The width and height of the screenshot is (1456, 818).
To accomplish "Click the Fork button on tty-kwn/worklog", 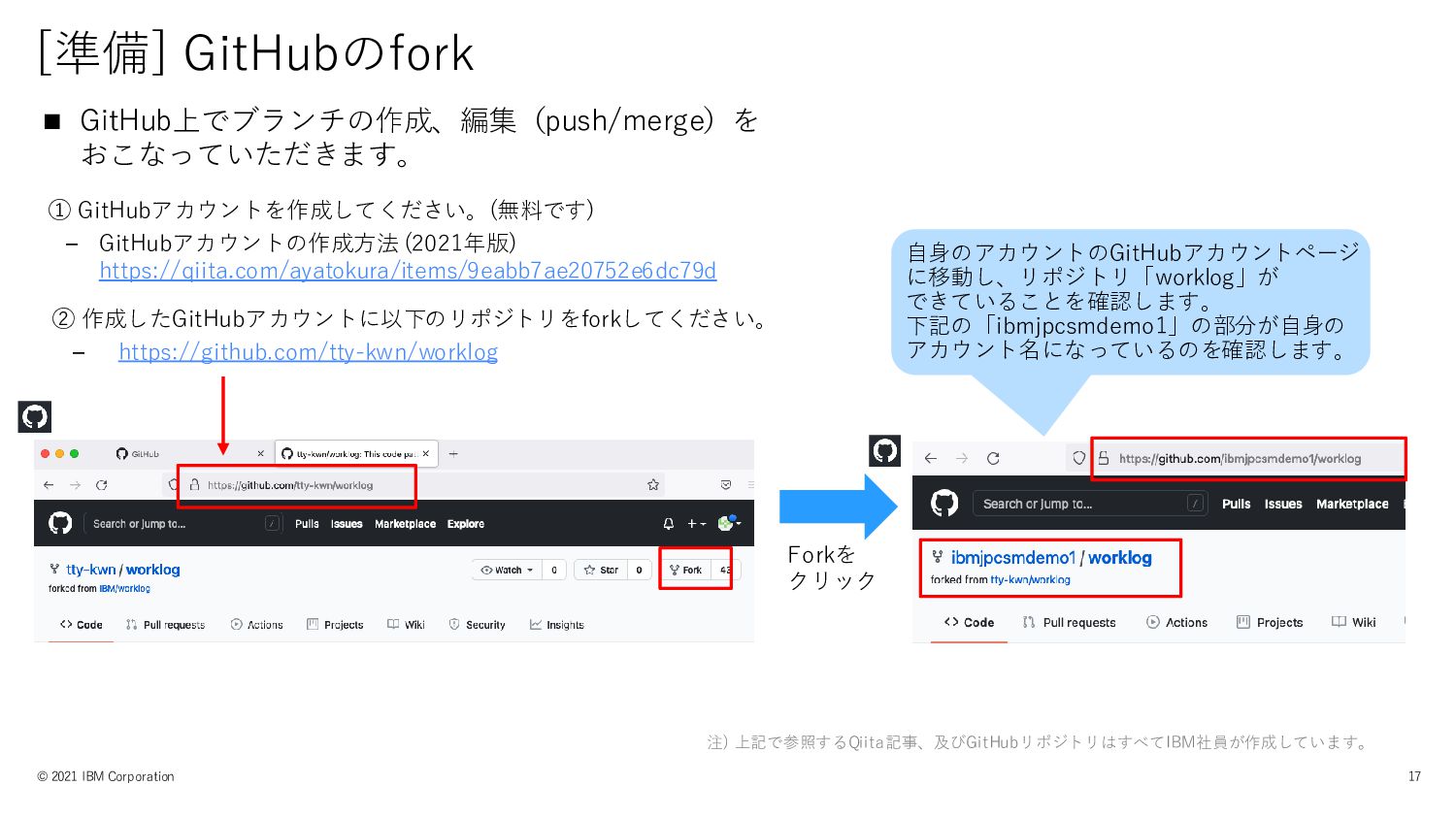I will tap(685, 570).
